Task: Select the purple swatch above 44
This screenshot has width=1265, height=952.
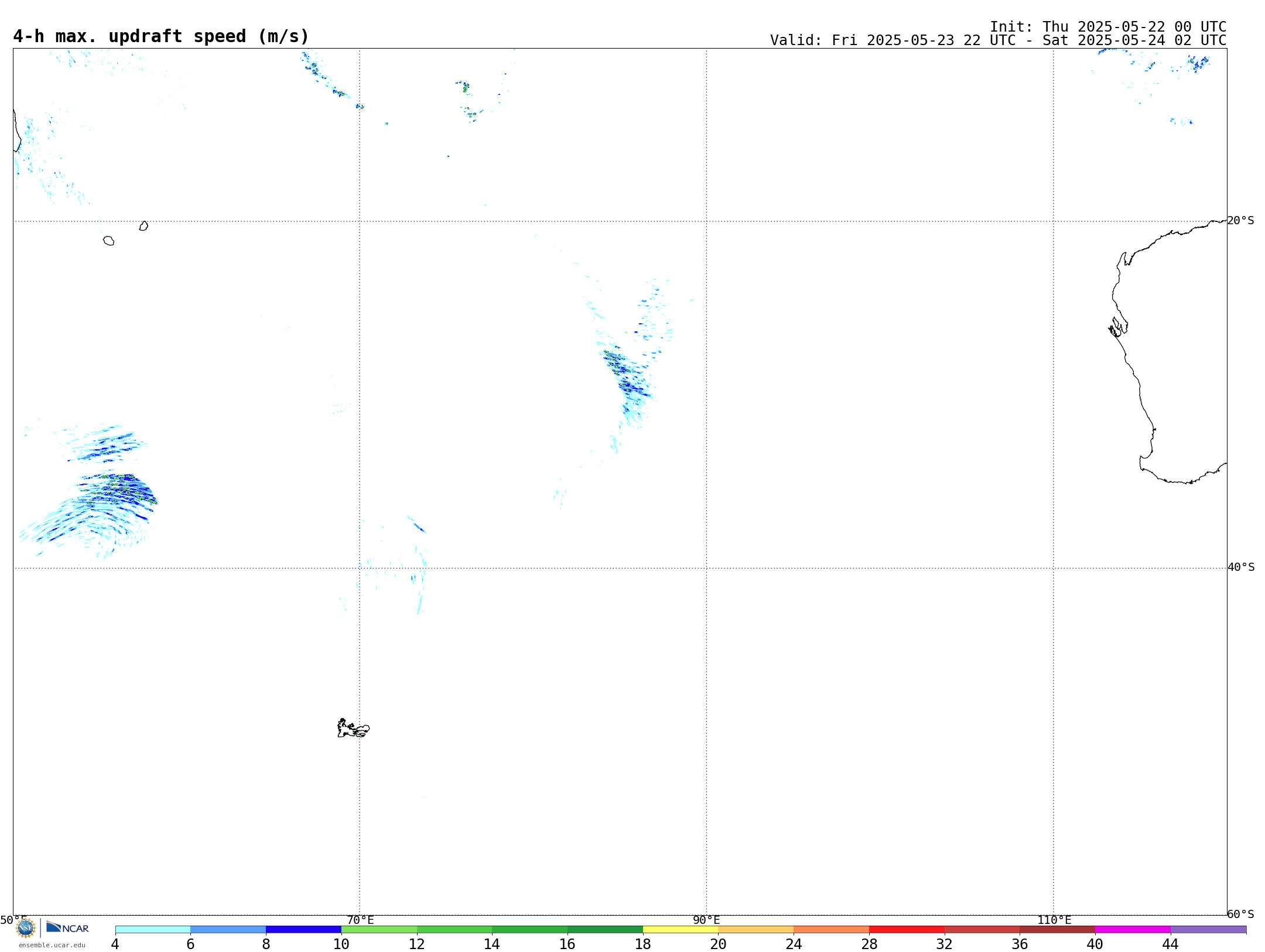Action: pos(1208,930)
